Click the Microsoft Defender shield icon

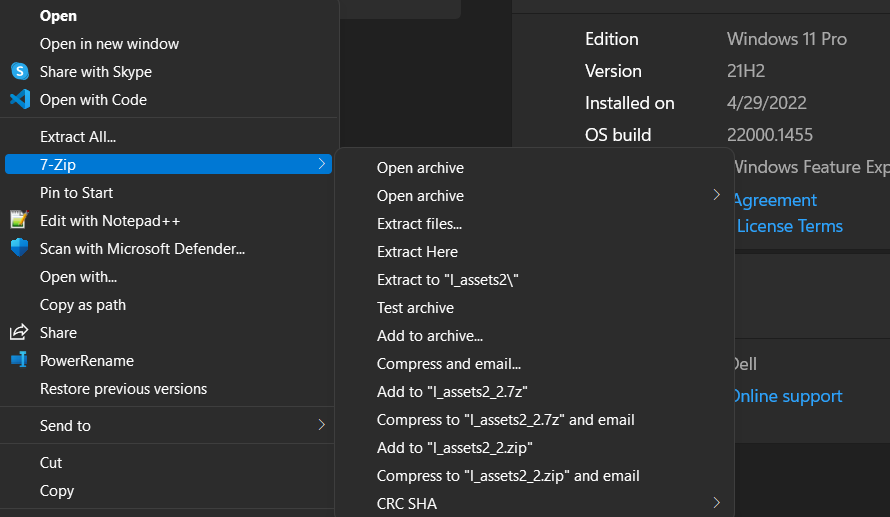(x=20, y=247)
